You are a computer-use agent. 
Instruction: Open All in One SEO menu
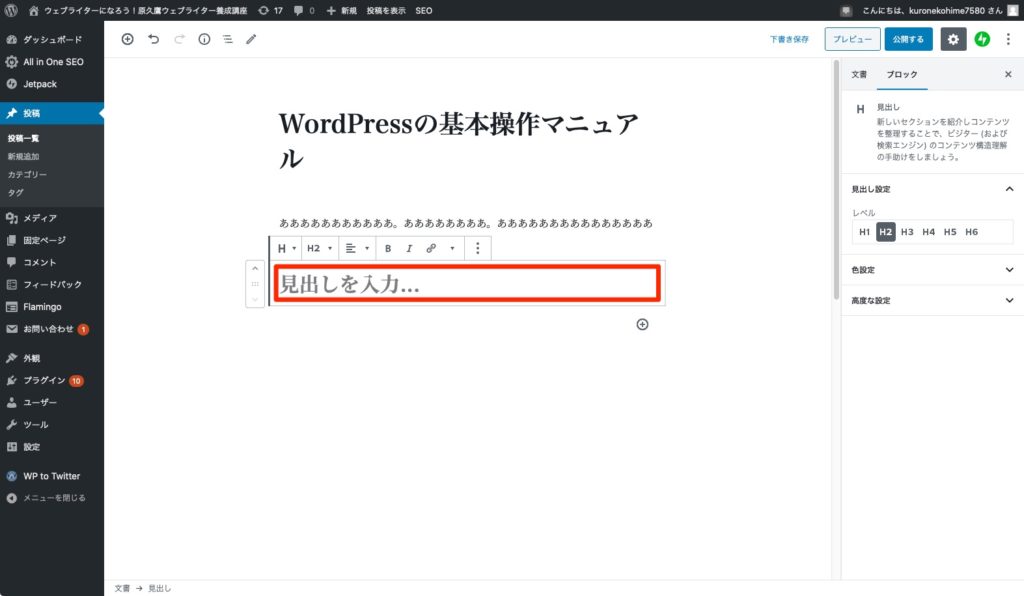click(52, 61)
